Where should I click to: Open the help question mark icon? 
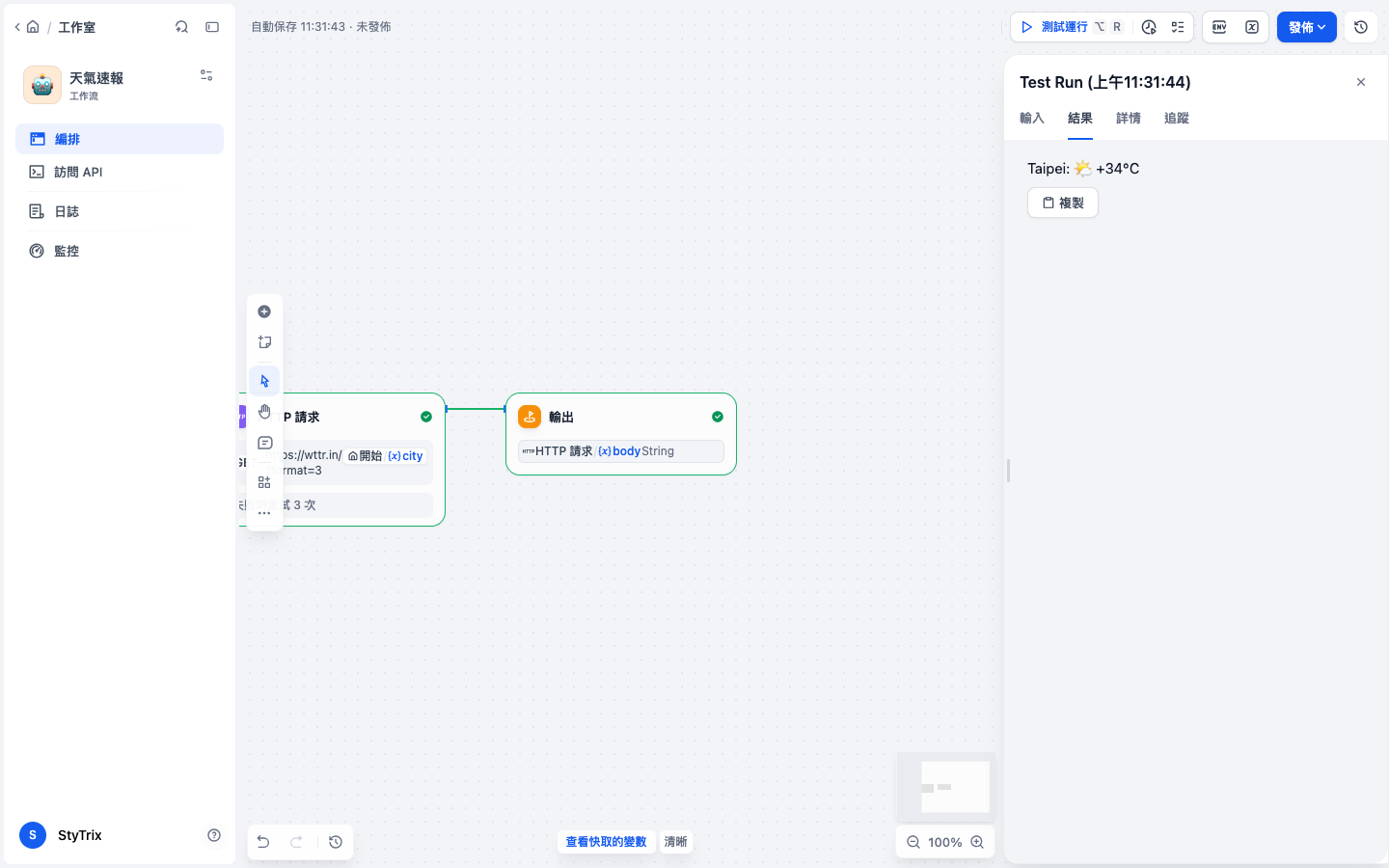(x=214, y=835)
